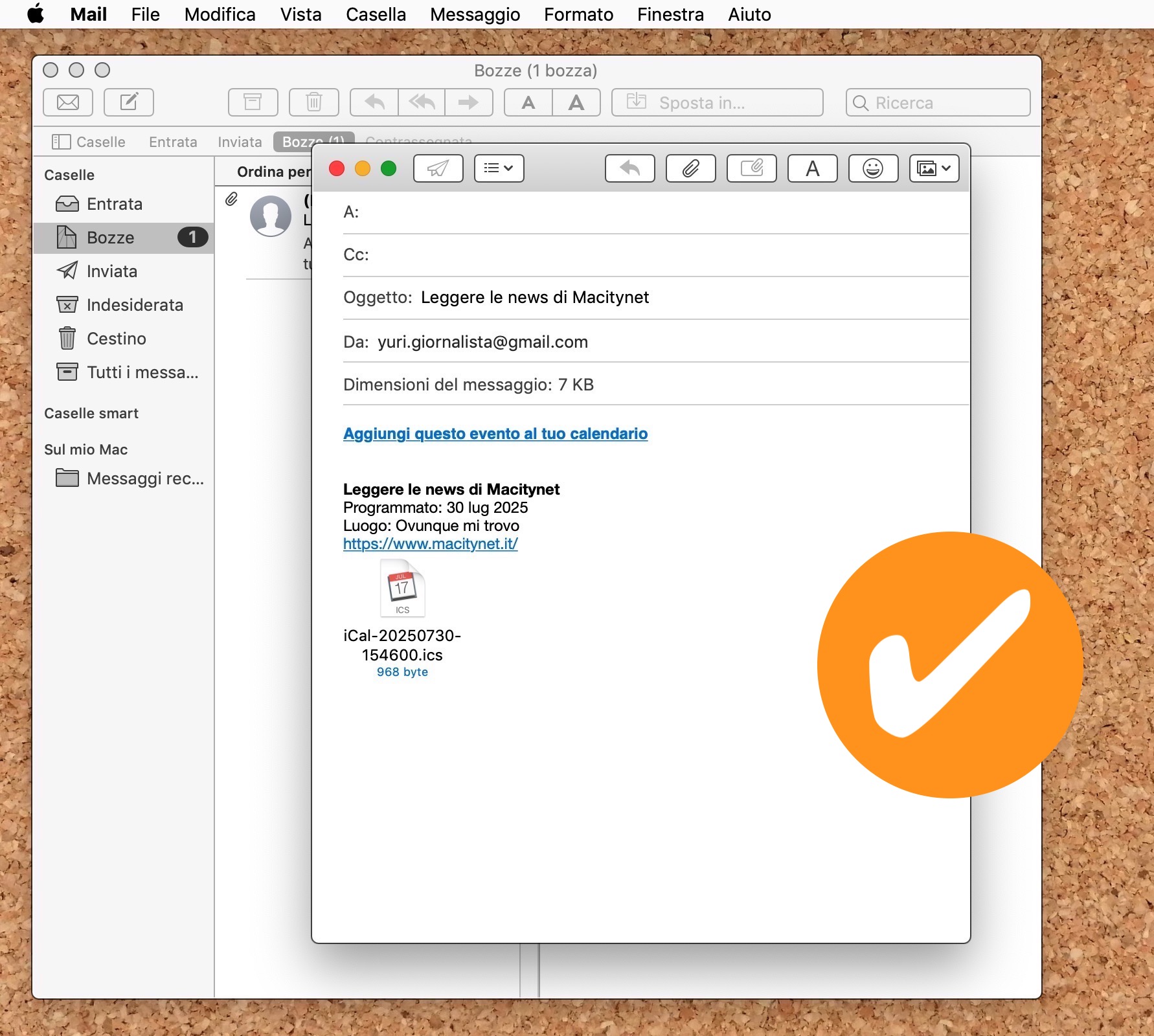The height and width of the screenshot is (1036, 1154).
Task: Click the iCal-20250730-154600.ics file name
Action: 402,645
